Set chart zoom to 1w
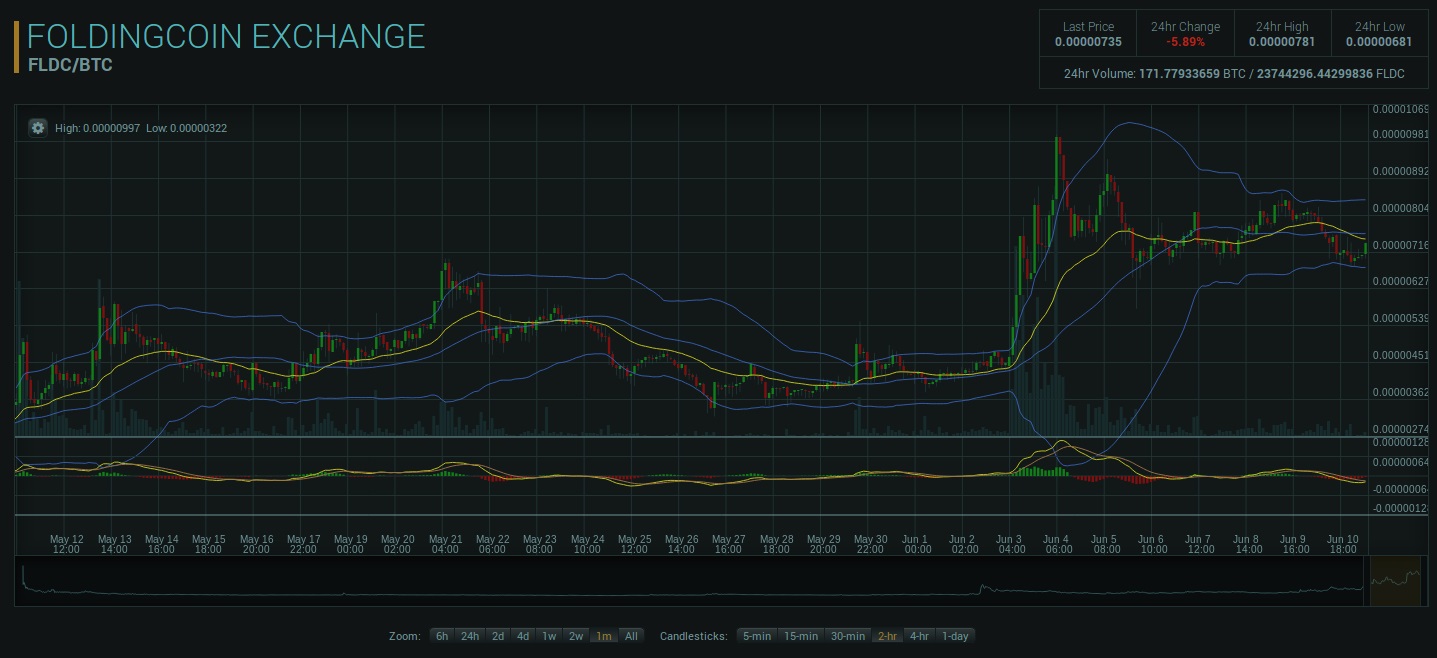The height and width of the screenshot is (658, 1437). click(549, 636)
